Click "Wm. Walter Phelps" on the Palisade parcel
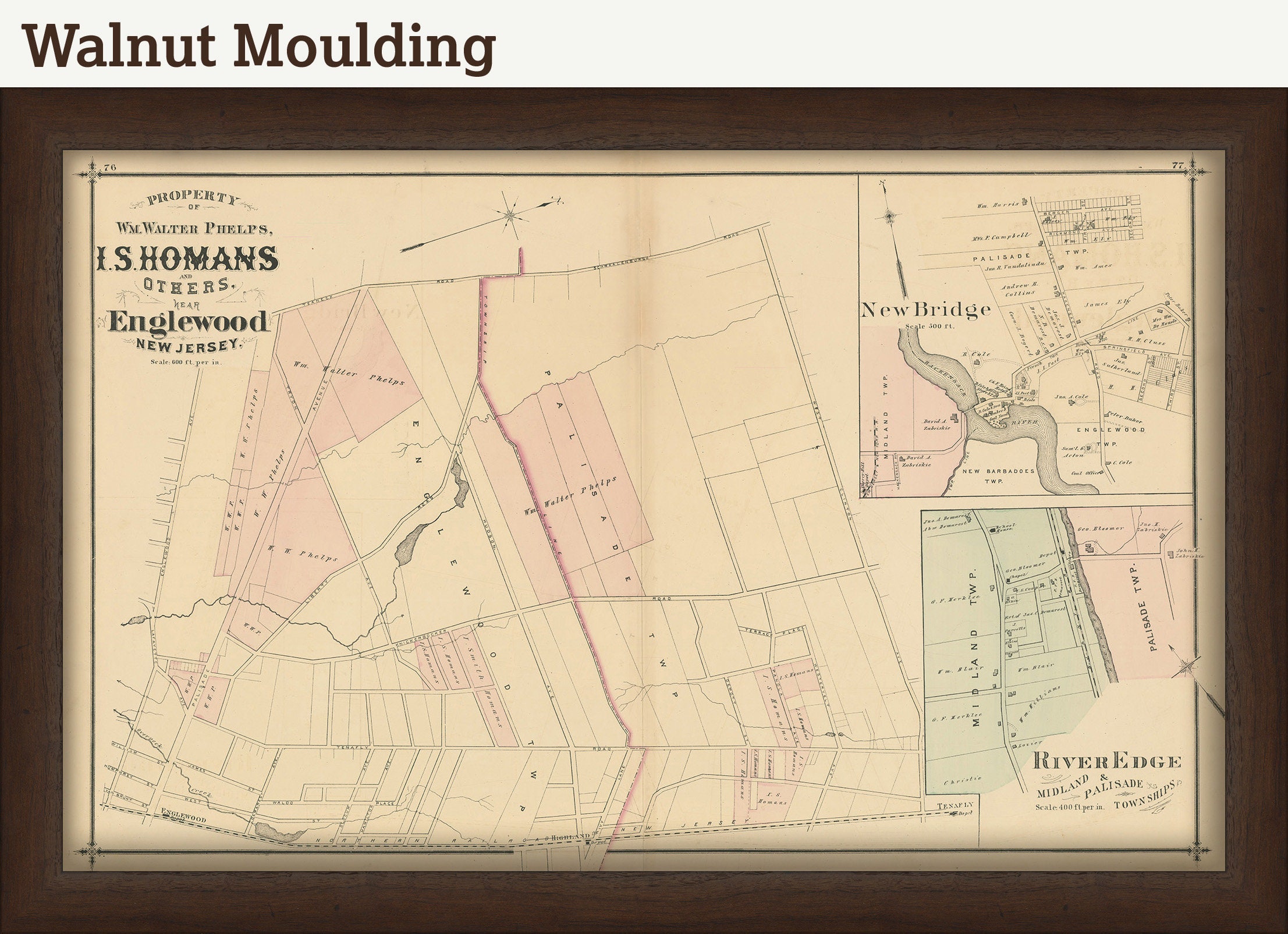1288x934 pixels. [x=570, y=496]
